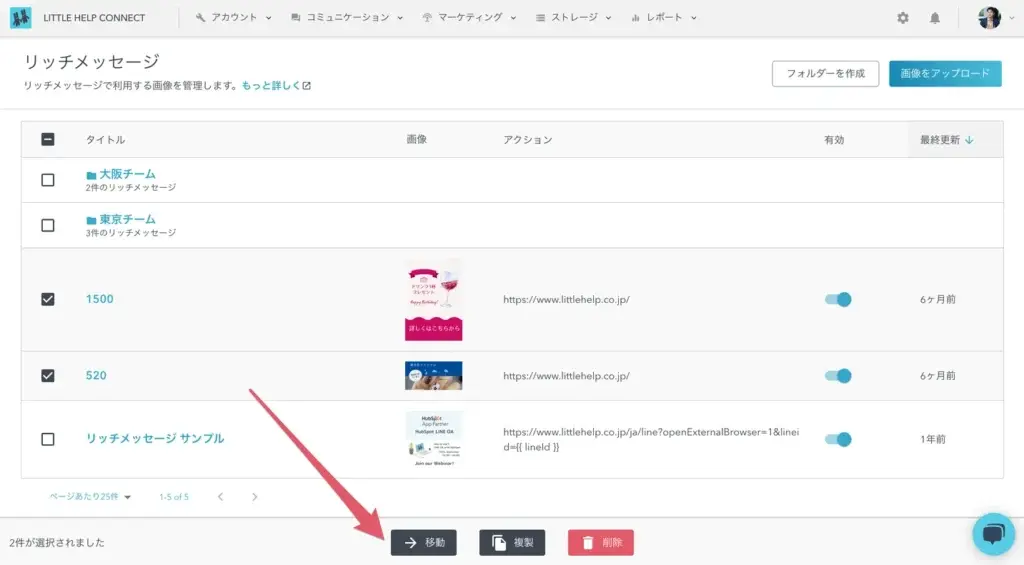Open the 1500 message thumbnail image
This screenshot has height=565, width=1024.
tap(433, 299)
